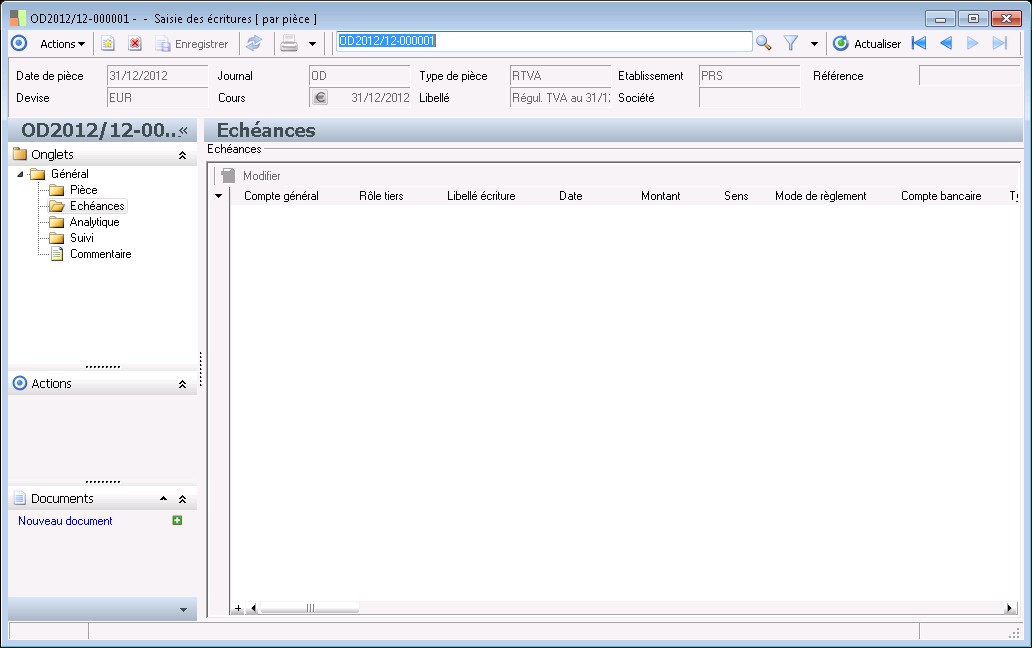Click the Type de pièce RTVA field
This screenshot has width=1032, height=648.
click(561, 76)
